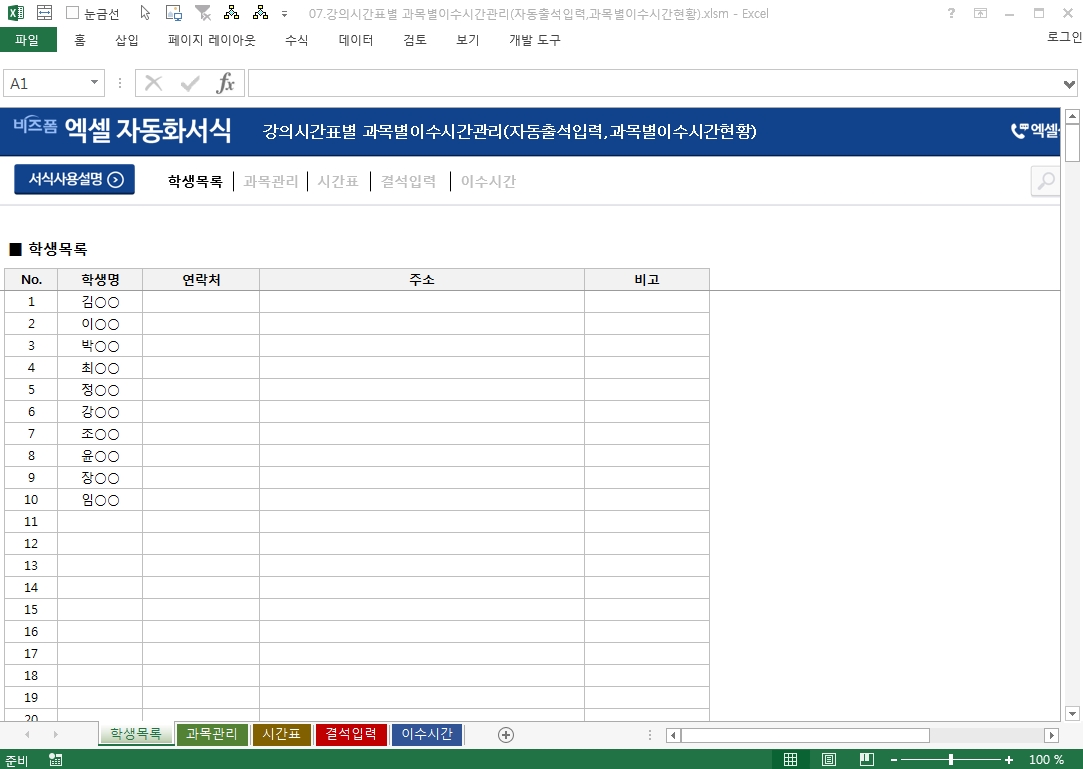Image resolution: width=1083 pixels, height=769 pixels.
Task: Open the 데이터 ribbon tab
Action: [x=356, y=40]
